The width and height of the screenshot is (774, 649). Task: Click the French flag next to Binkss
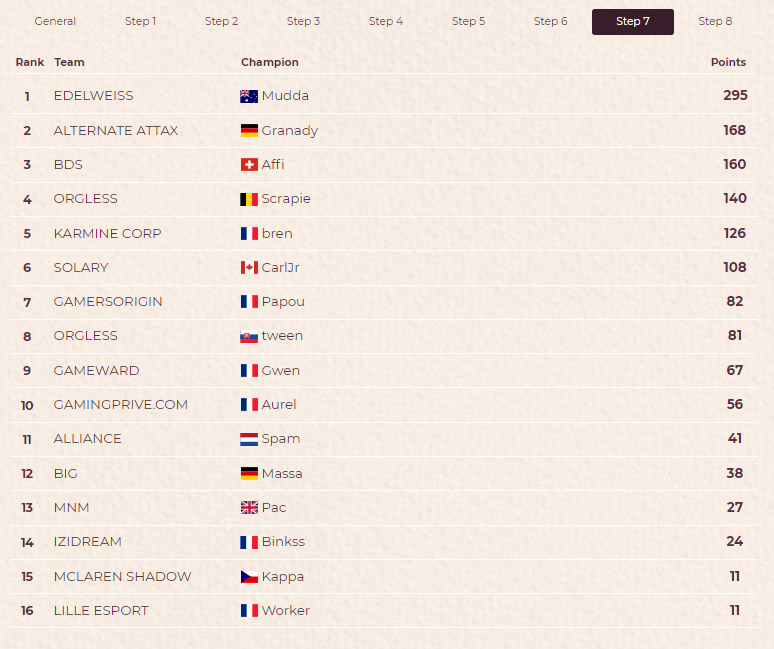249,542
